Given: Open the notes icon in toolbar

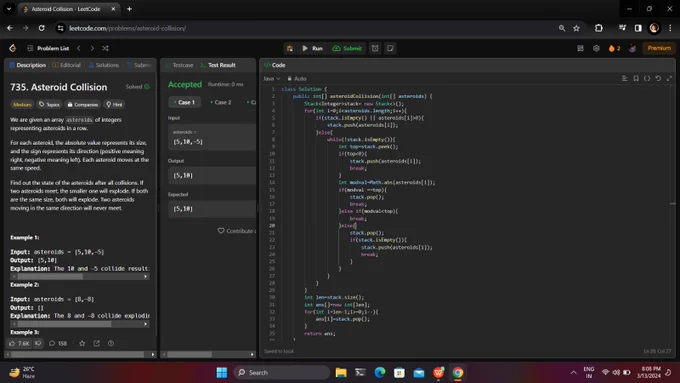Looking at the screenshot, I should [390, 48].
